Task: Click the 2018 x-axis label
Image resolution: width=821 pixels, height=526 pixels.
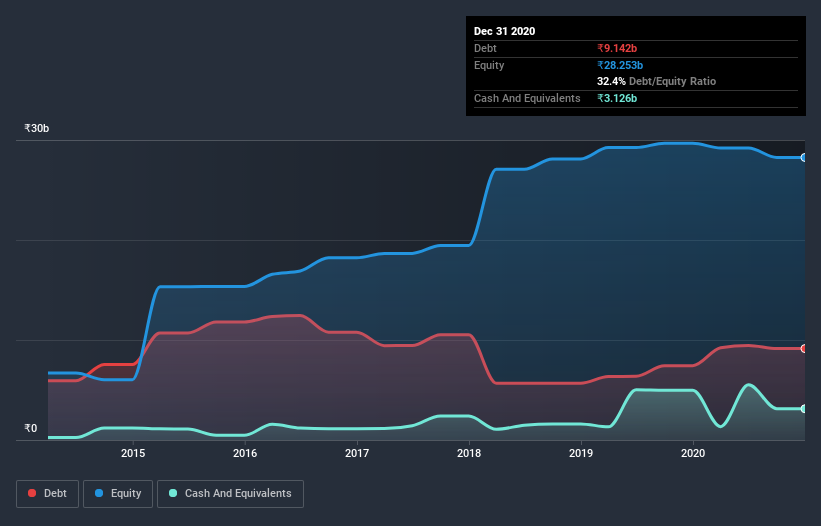Action: (x=469, y=453)
